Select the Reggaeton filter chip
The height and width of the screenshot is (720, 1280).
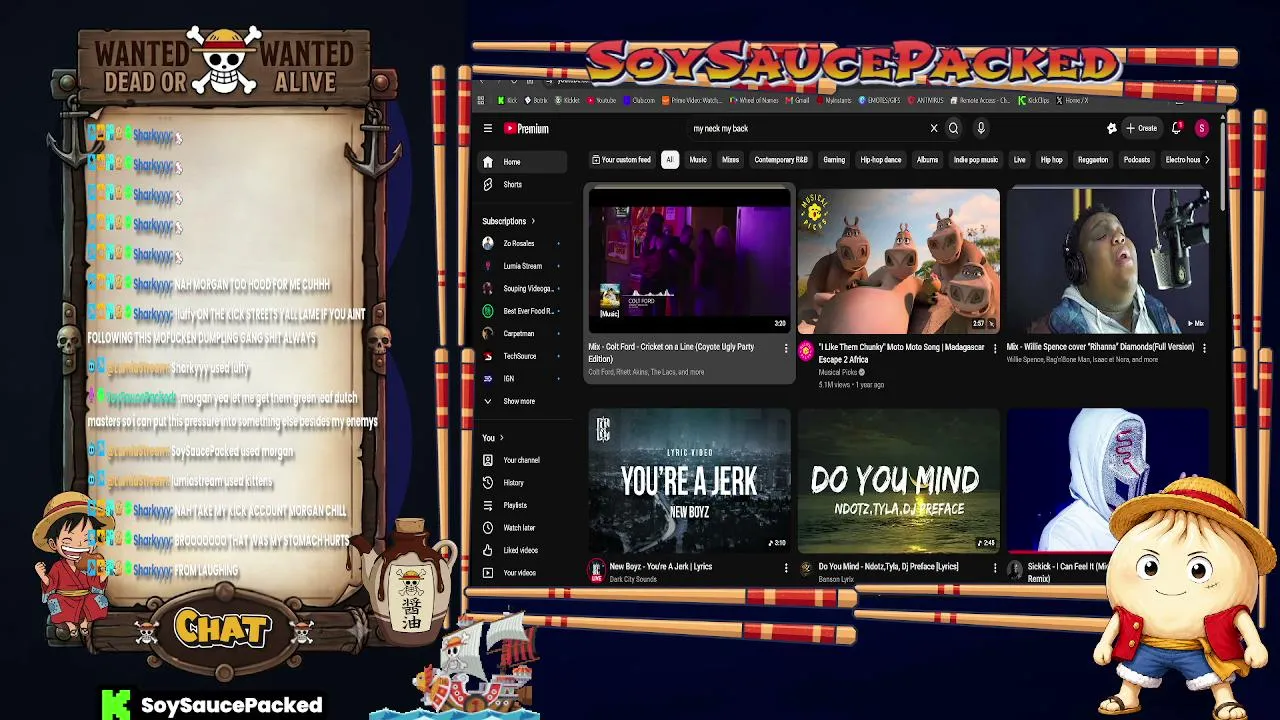coord(1093,160)
